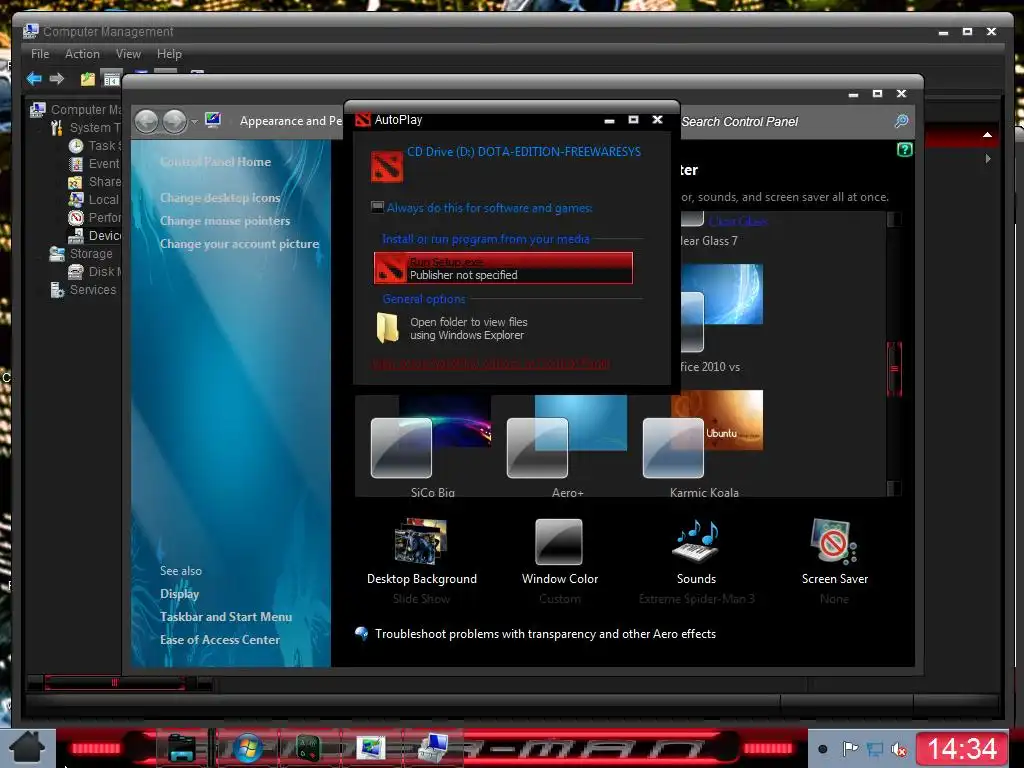Select Services and Applications tree node
The width and height of the screenshot is (1024, 768).
click(93, 289)
